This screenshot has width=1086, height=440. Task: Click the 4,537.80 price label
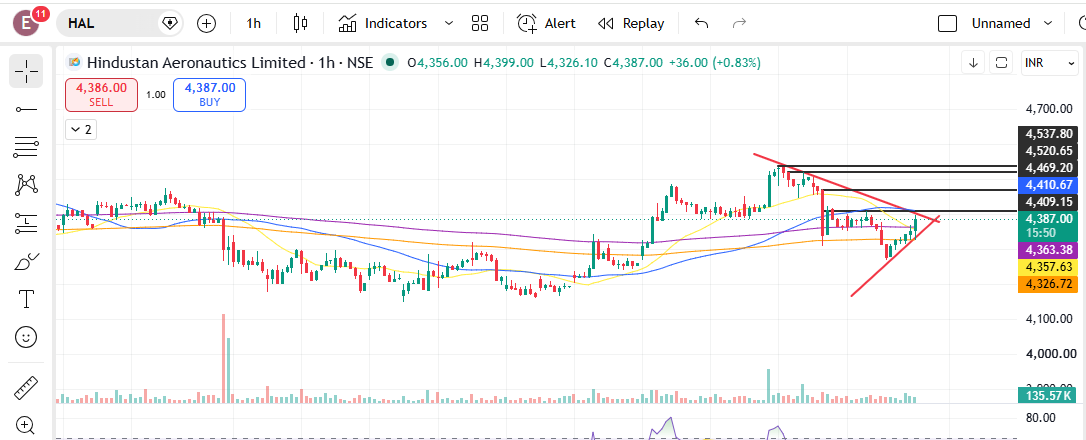point(1049,134)
